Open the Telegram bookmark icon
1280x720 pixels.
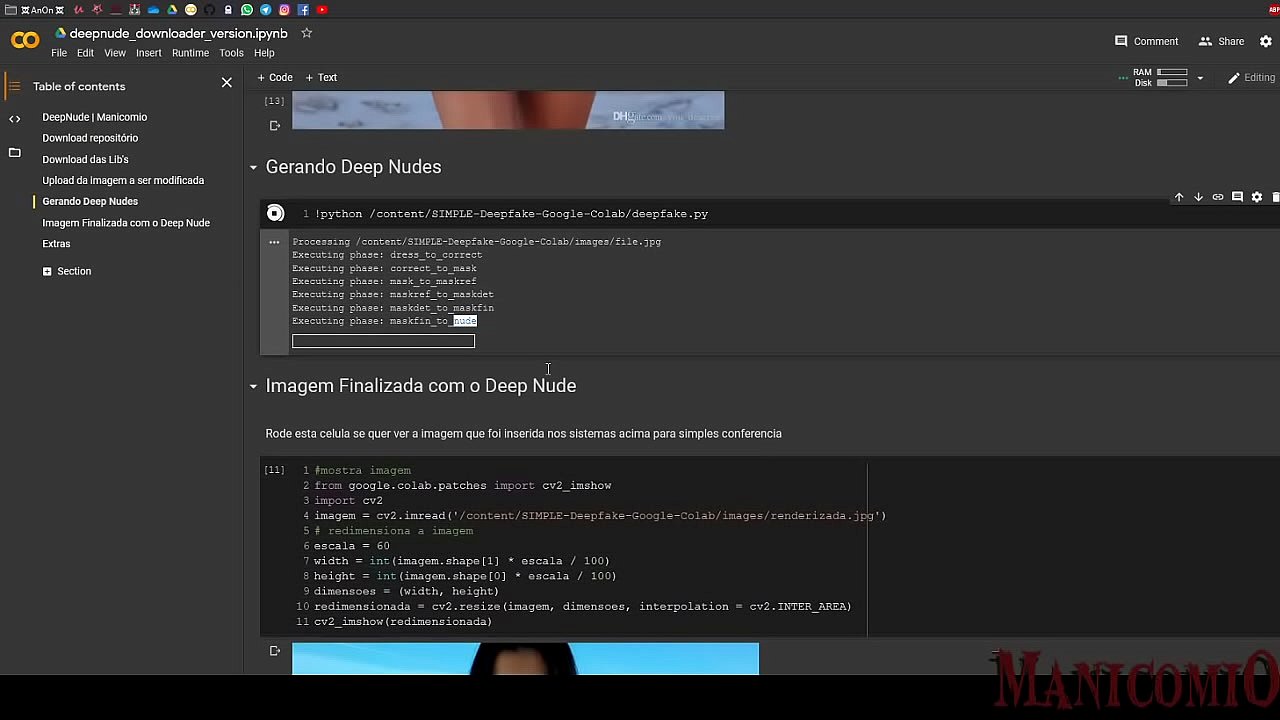point(266,10)
